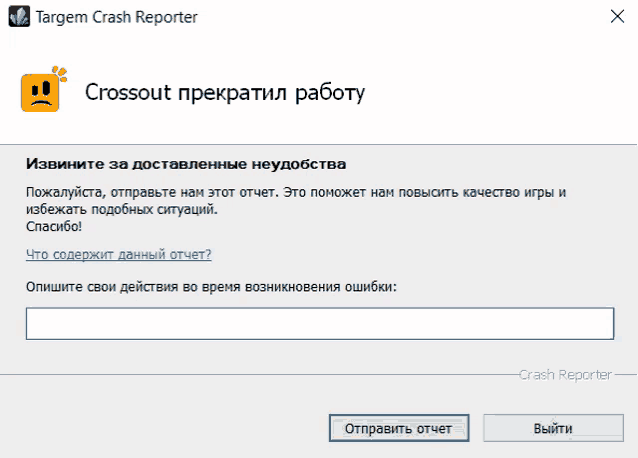Click the 'Спасибо!' text
This screenshot has width=638, height=458.
click(x=54, y=227)
